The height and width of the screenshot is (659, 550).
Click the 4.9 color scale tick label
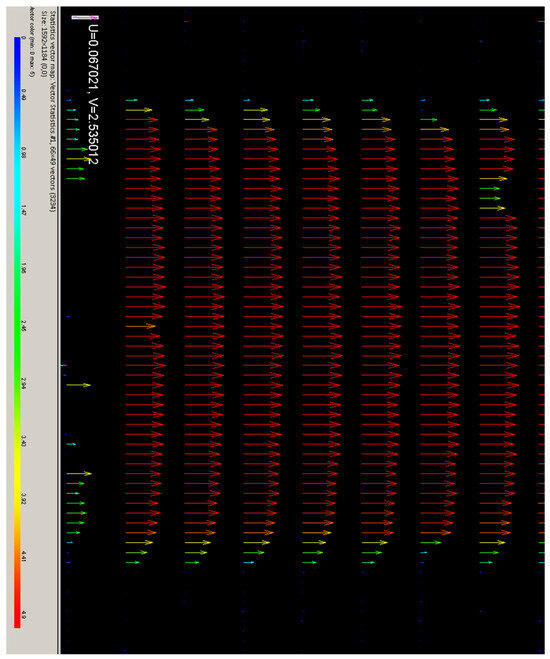click(24, 614)
